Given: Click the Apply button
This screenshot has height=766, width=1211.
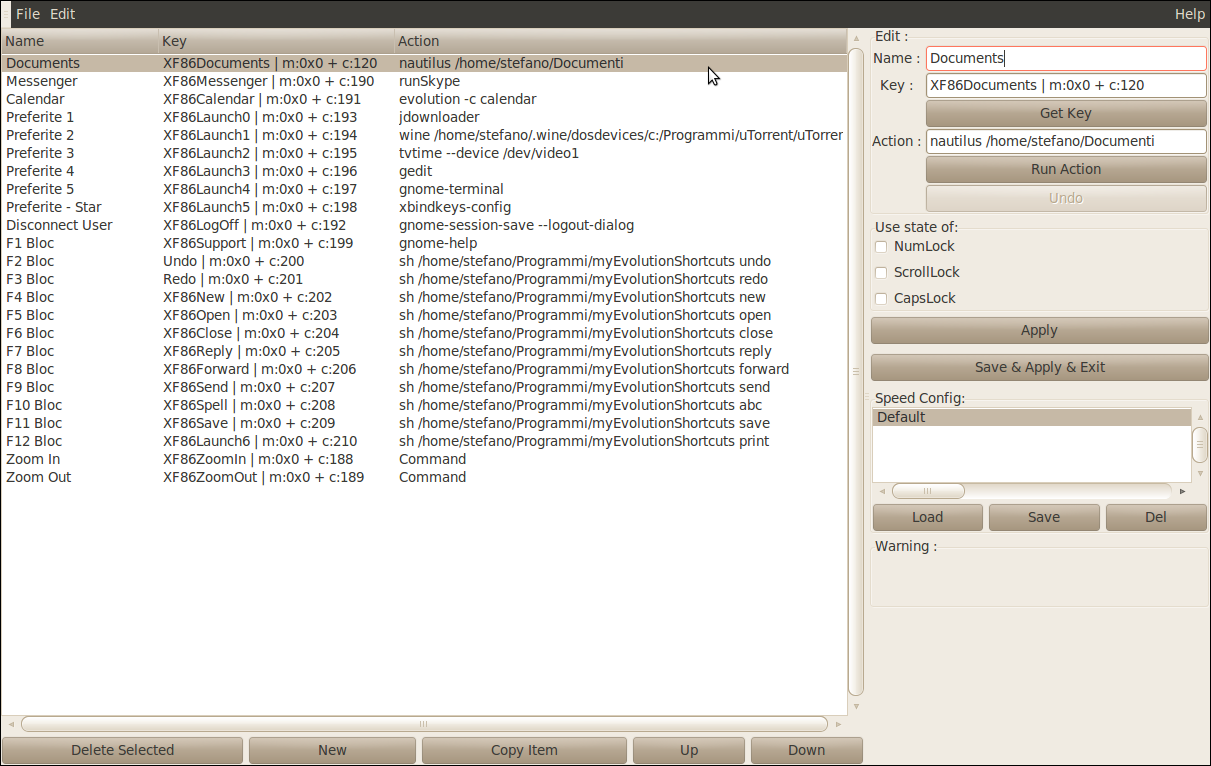Looking at the screenshot, I should (1038, 330).
